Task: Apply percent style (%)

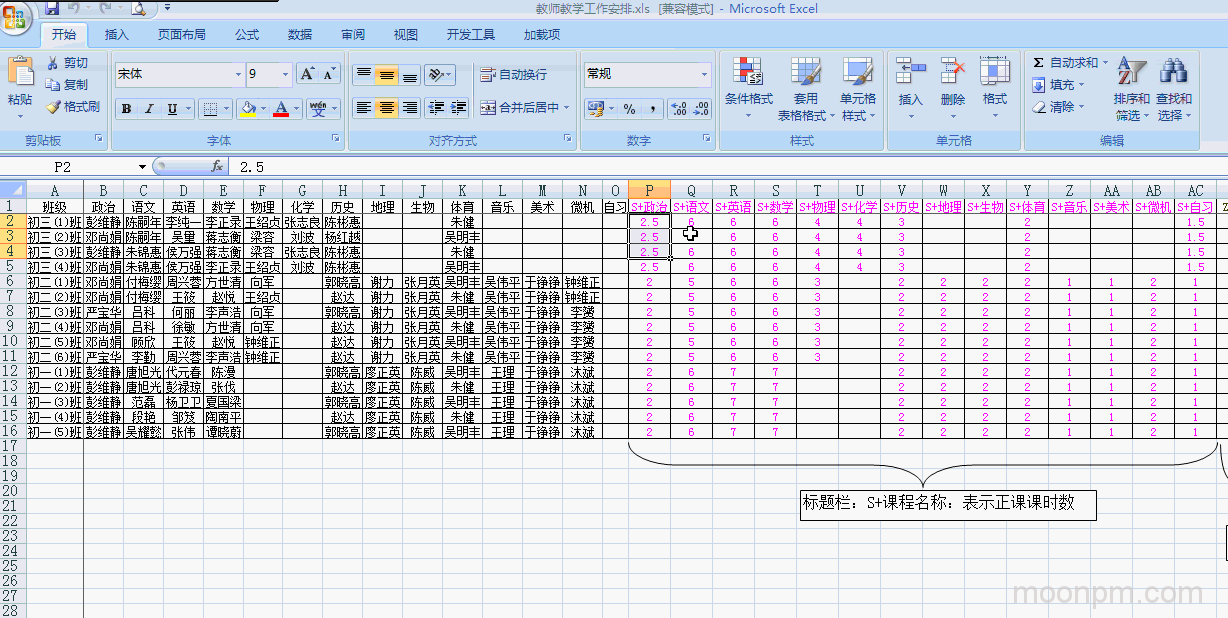Action: click(x=629, y=108)
